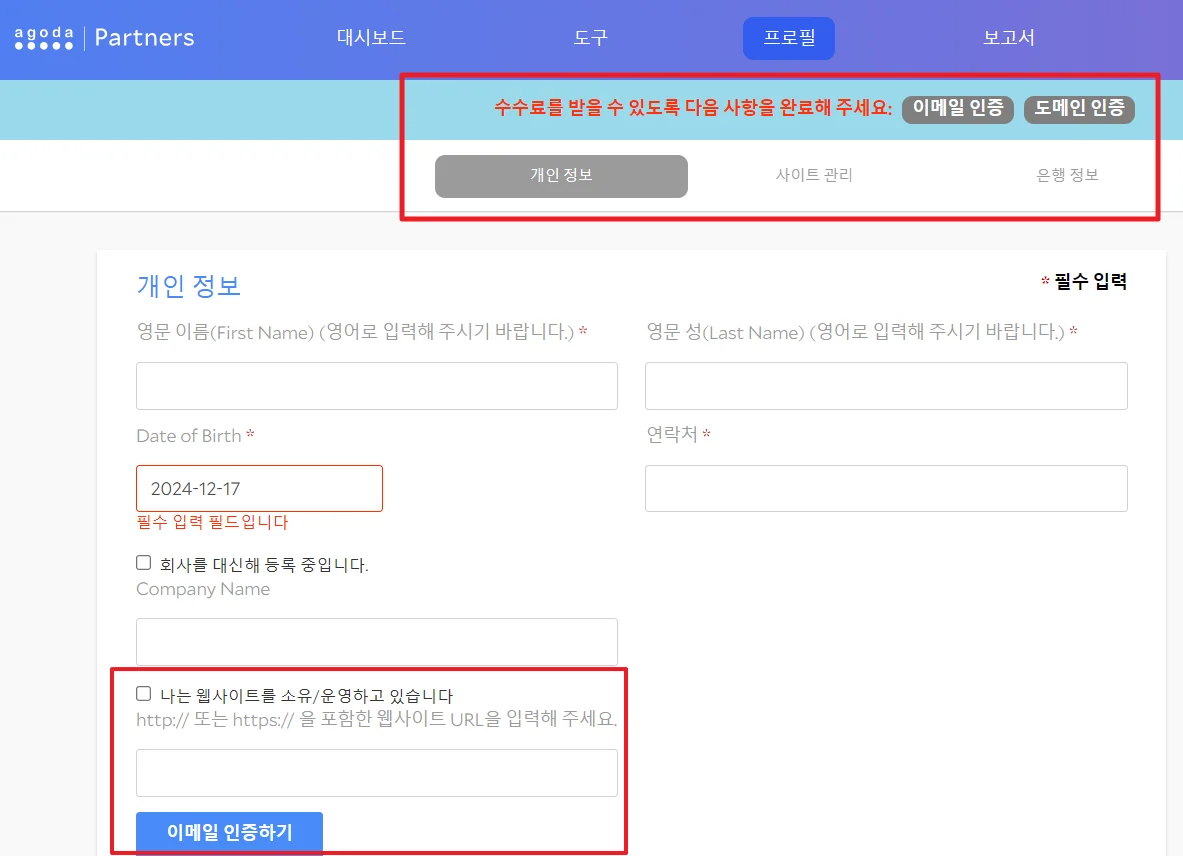The height and width of the screenshot is (856, 1183).
Task: Switch to the 사이트 관리 tab
Action: tap(812, 176)
